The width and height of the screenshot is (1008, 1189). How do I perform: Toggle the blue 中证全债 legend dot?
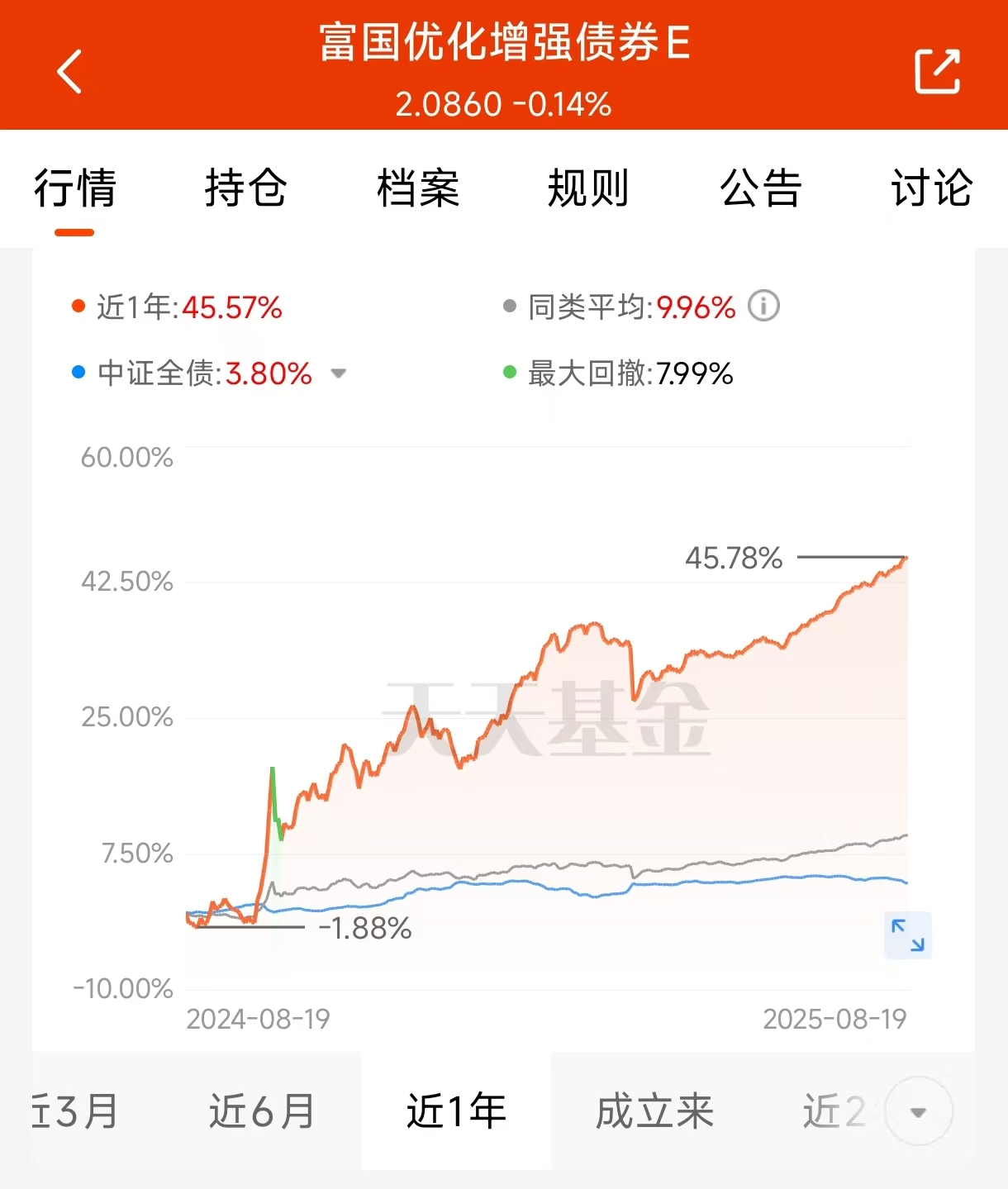pyautogui.click(x=78, y=373)
